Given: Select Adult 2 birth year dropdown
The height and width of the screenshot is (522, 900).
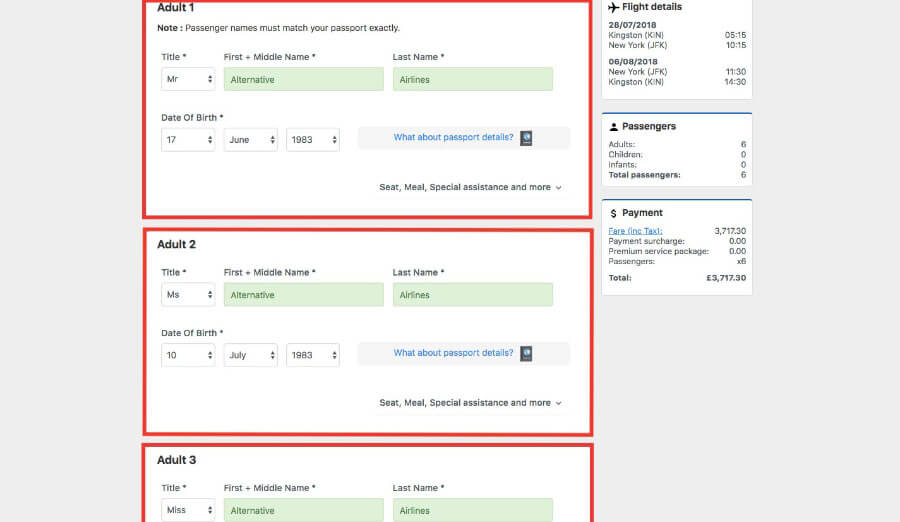Looking at the screenshot, I should point(313,355).
